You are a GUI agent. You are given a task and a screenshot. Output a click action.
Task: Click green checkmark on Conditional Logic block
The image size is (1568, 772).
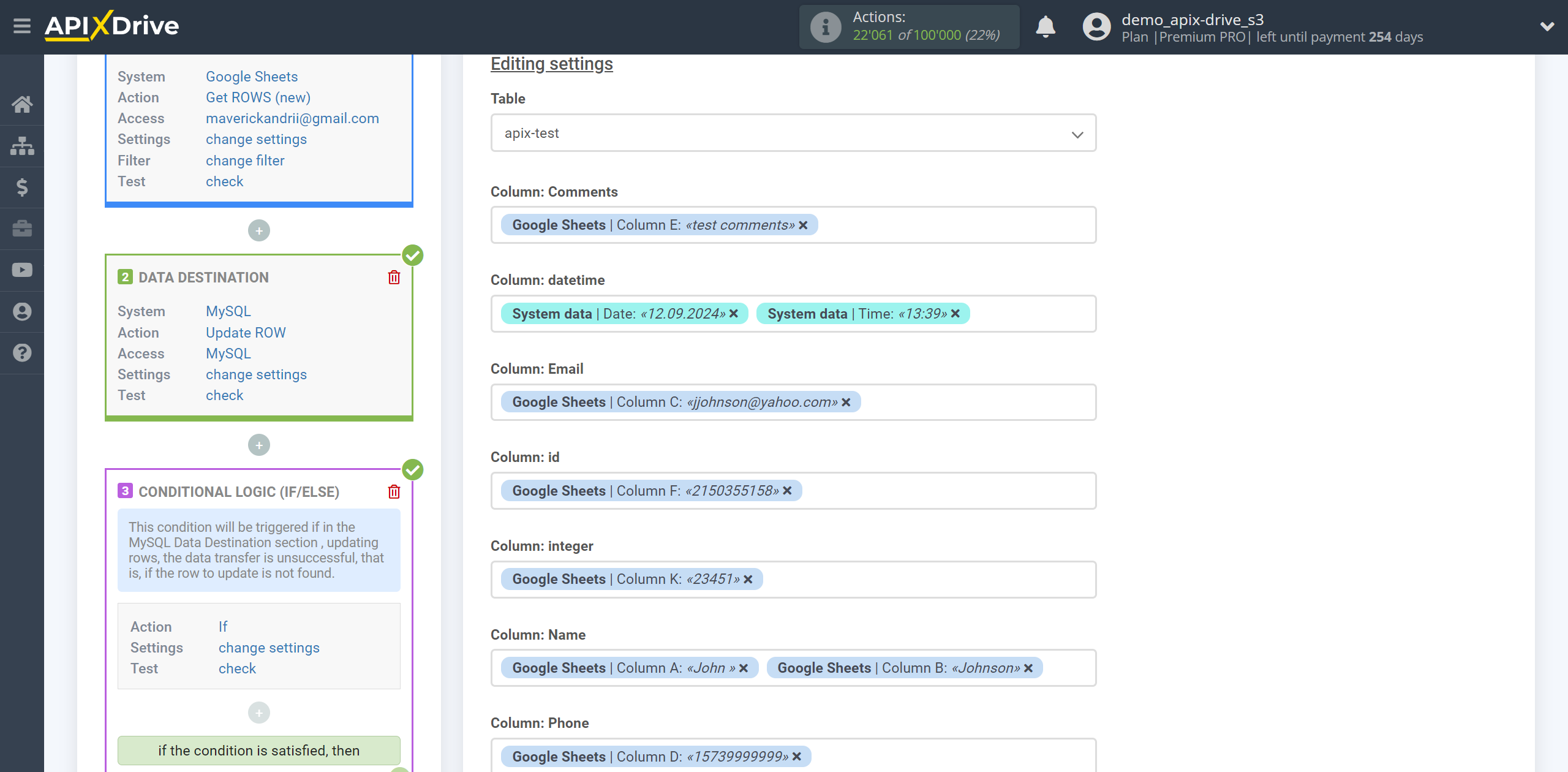tap(413, 469)
